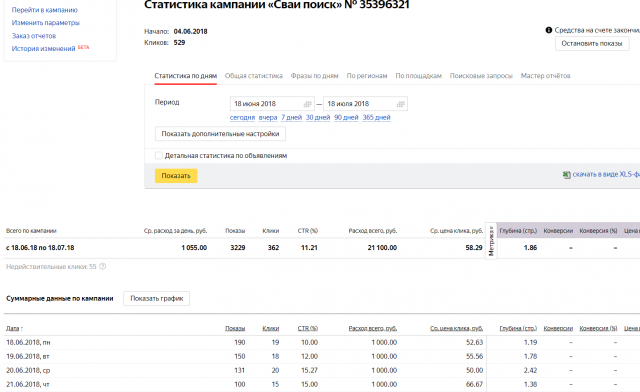Choose the 7 дней period shortcut
Image resolution: width=640 pixels, height=392 pixels.
click(291, 118)
